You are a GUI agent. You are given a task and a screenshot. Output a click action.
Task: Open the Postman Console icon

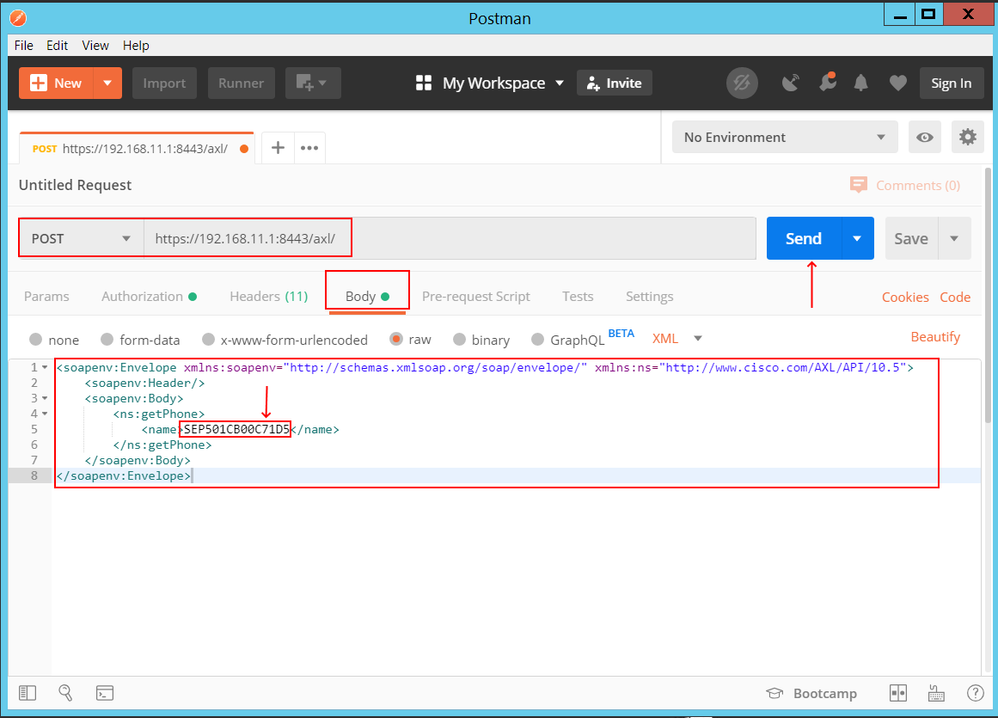(105, 693)
